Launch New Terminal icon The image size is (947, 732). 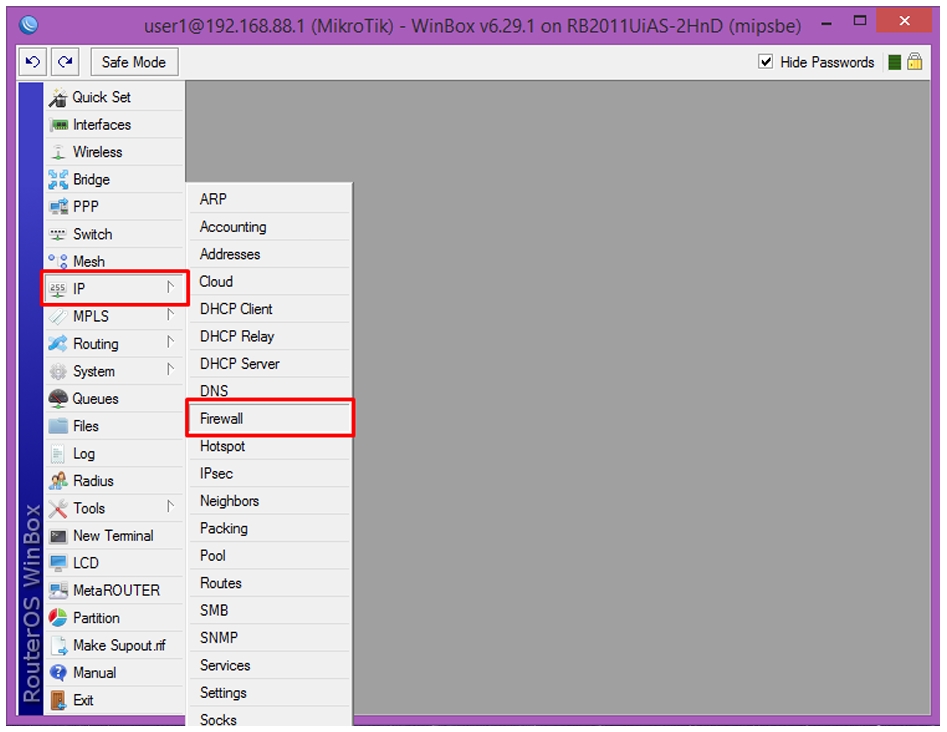(x=58, y=536)
